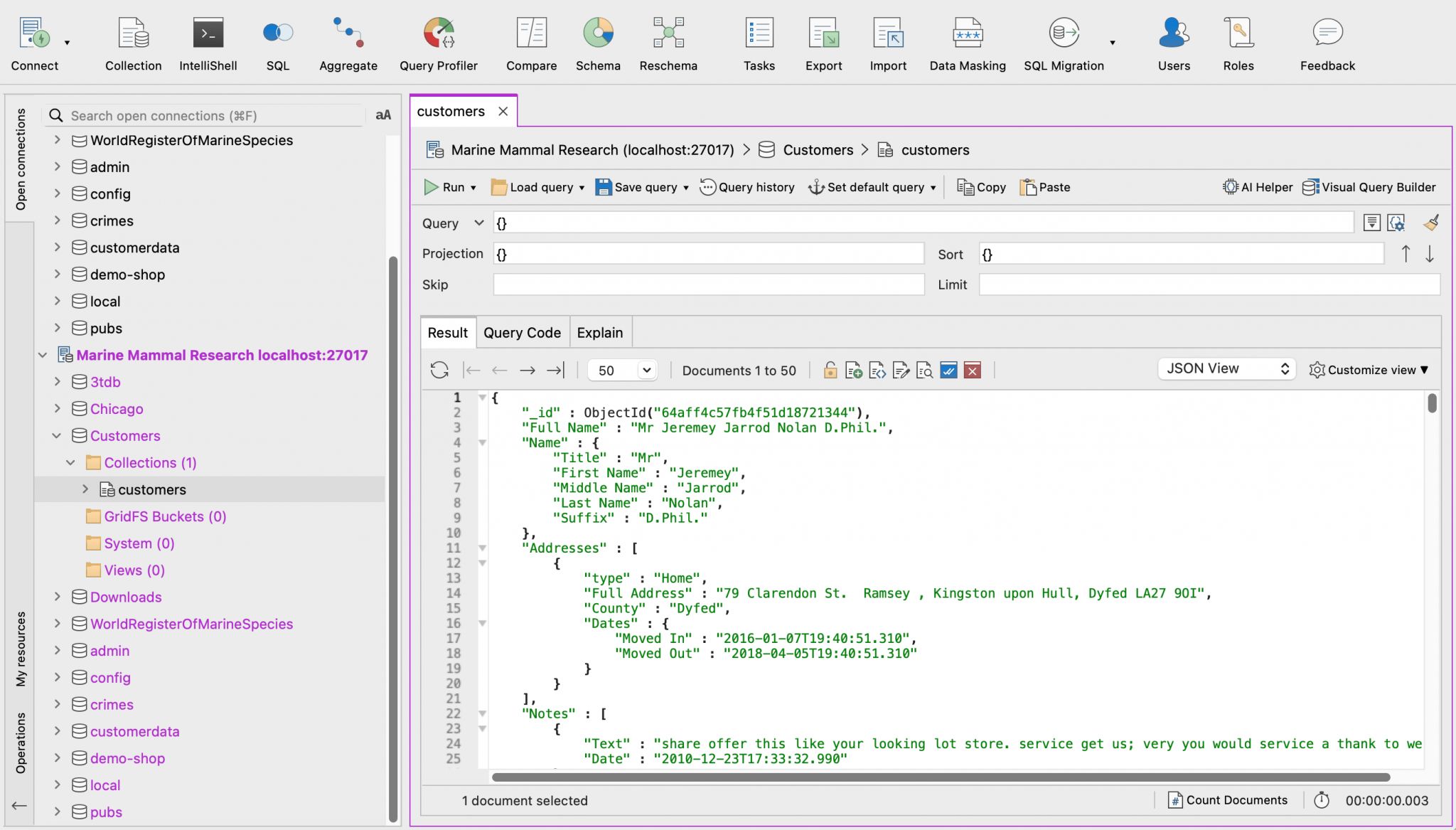This screenshot has width=1456, height=830.
Task: Click the Visual Query Builder button
Action: (x=1369, y=187)
